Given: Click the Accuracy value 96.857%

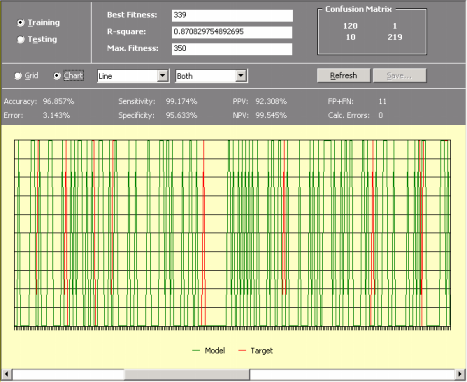Looking at the screenshot, I should 58,101.
